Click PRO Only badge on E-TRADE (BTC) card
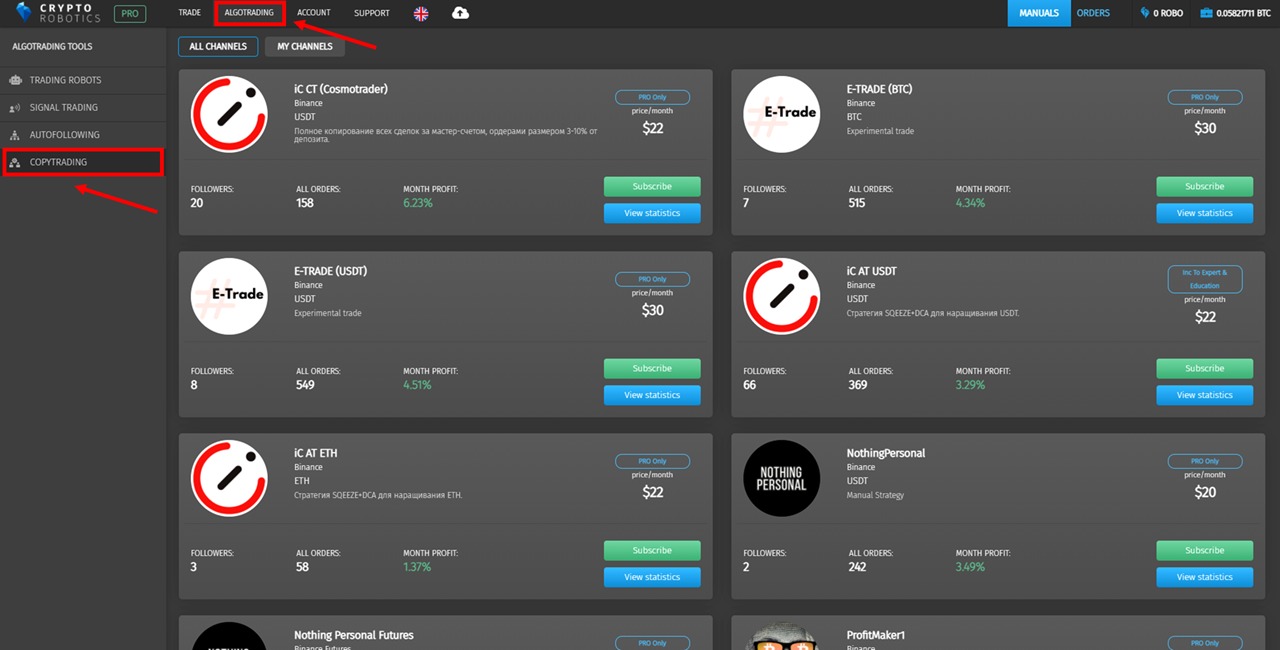This screenshot has height=650, width=1280. 1205,97
